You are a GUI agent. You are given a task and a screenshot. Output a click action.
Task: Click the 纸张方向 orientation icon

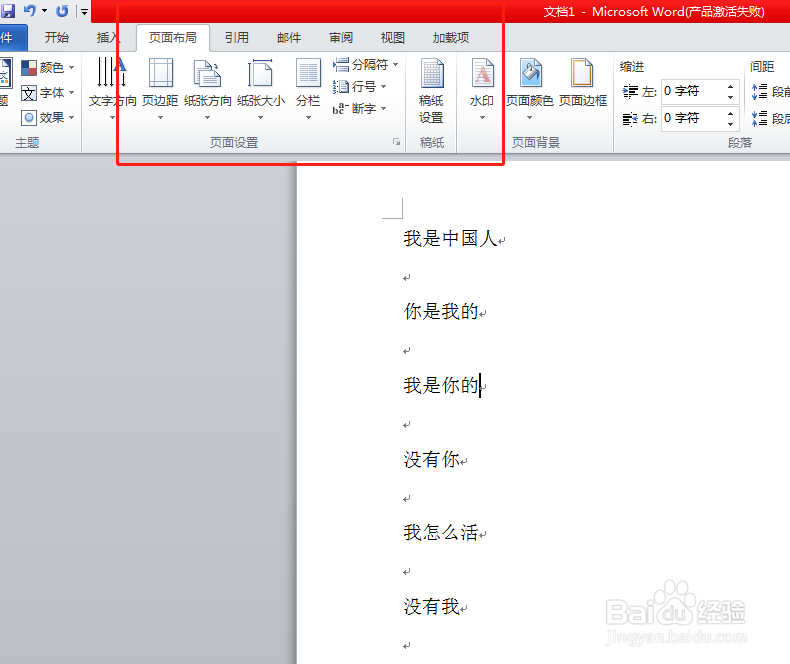tap(208, 74)
